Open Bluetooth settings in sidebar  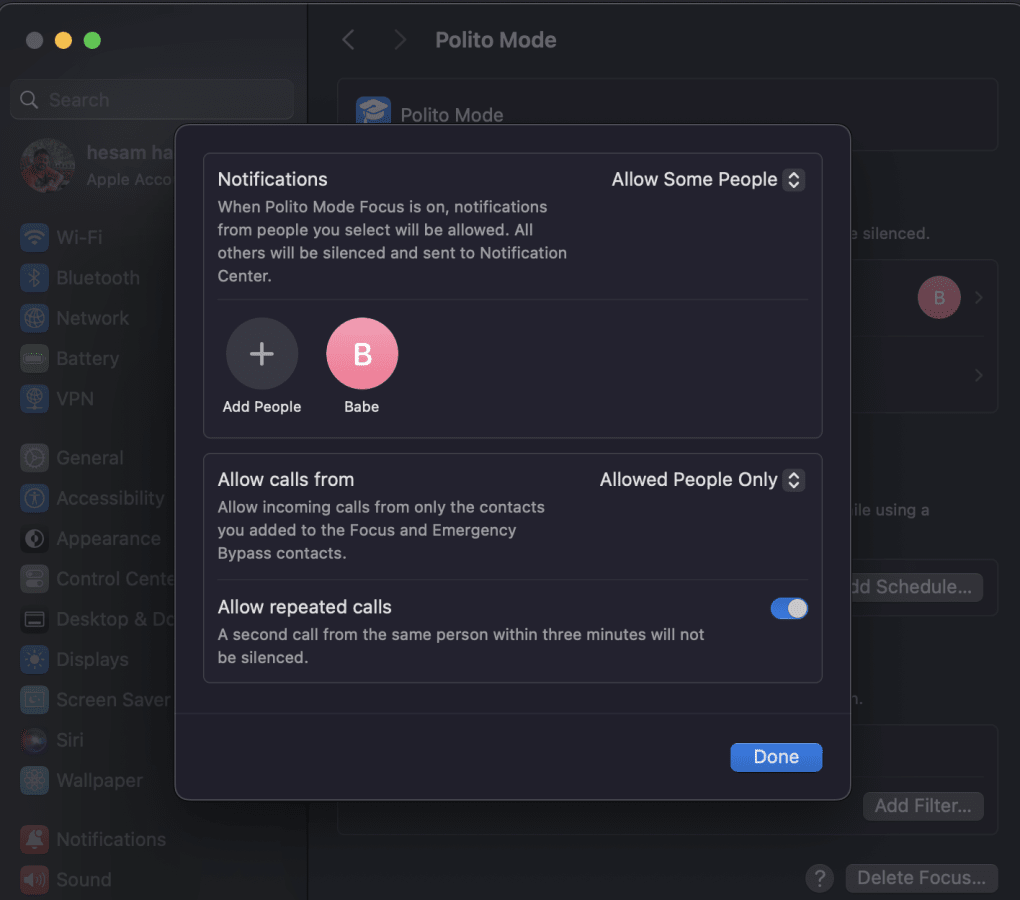[x=97, y=278]
